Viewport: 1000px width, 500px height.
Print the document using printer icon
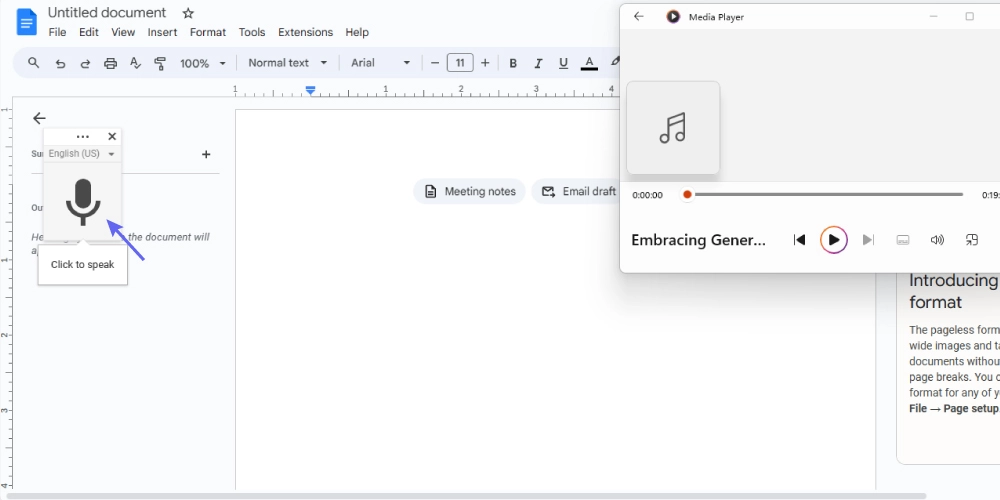pos(110,63)
